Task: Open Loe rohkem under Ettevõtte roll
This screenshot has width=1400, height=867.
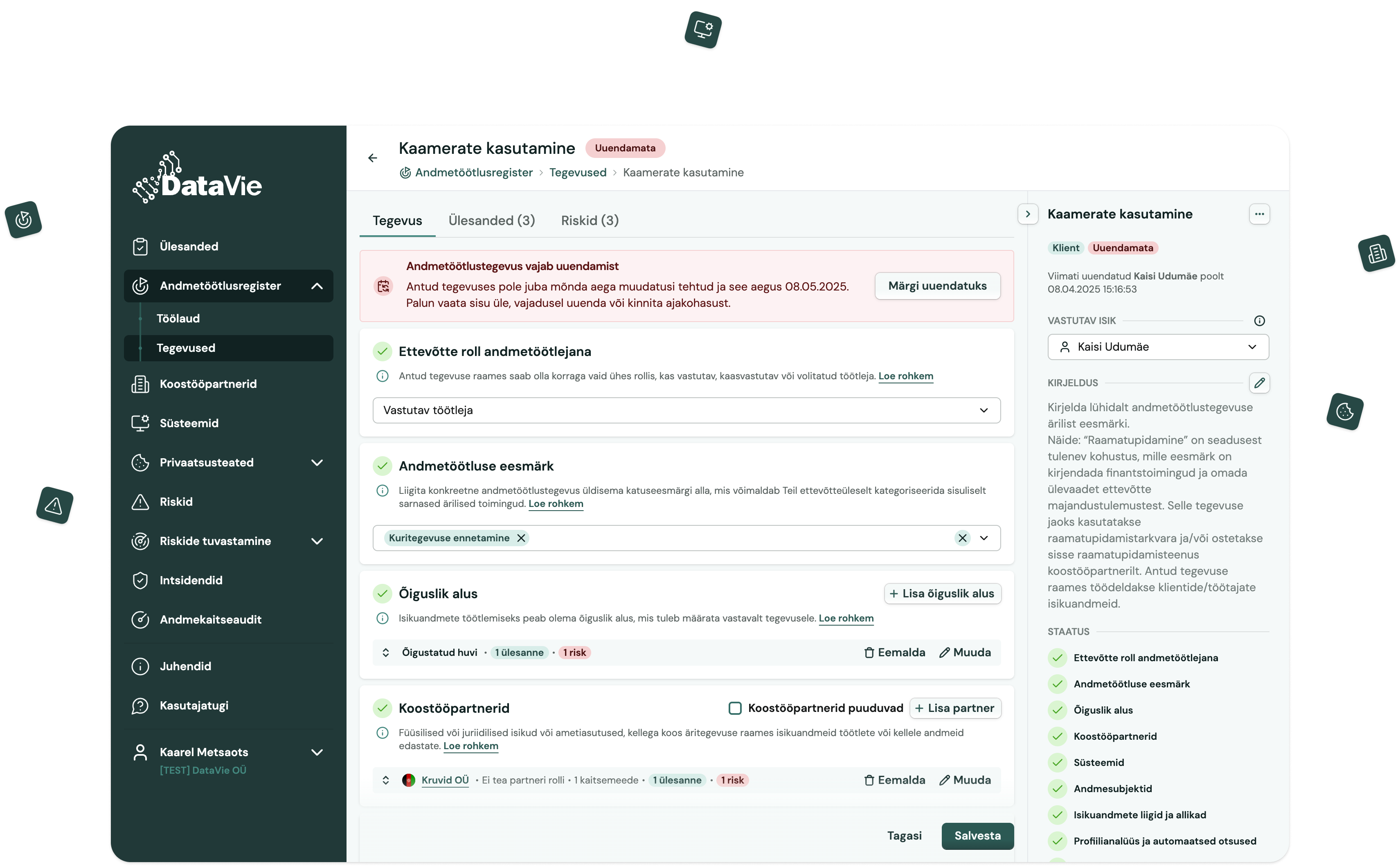Action: [x=905, y=376]
